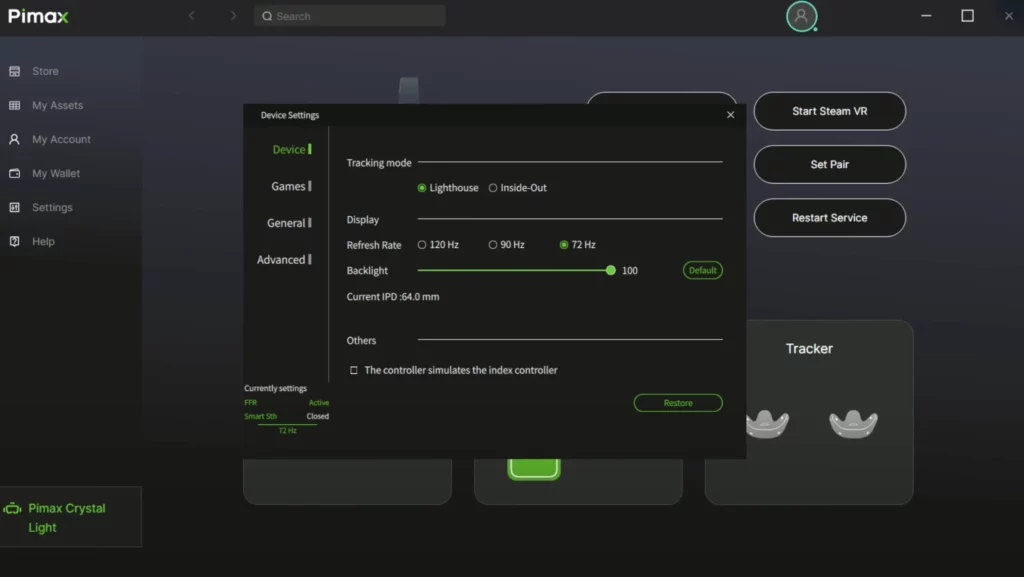Image resolution: width=1024 pixels, height=577 pixels.
Task: Go back with the left arrow
Action: click(191, 16)
